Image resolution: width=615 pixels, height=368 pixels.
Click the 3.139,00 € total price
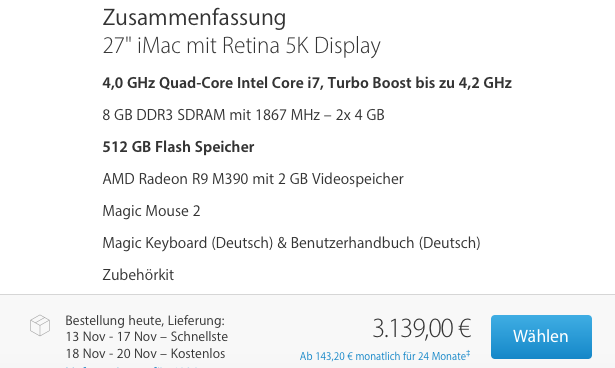pos(422,328)
